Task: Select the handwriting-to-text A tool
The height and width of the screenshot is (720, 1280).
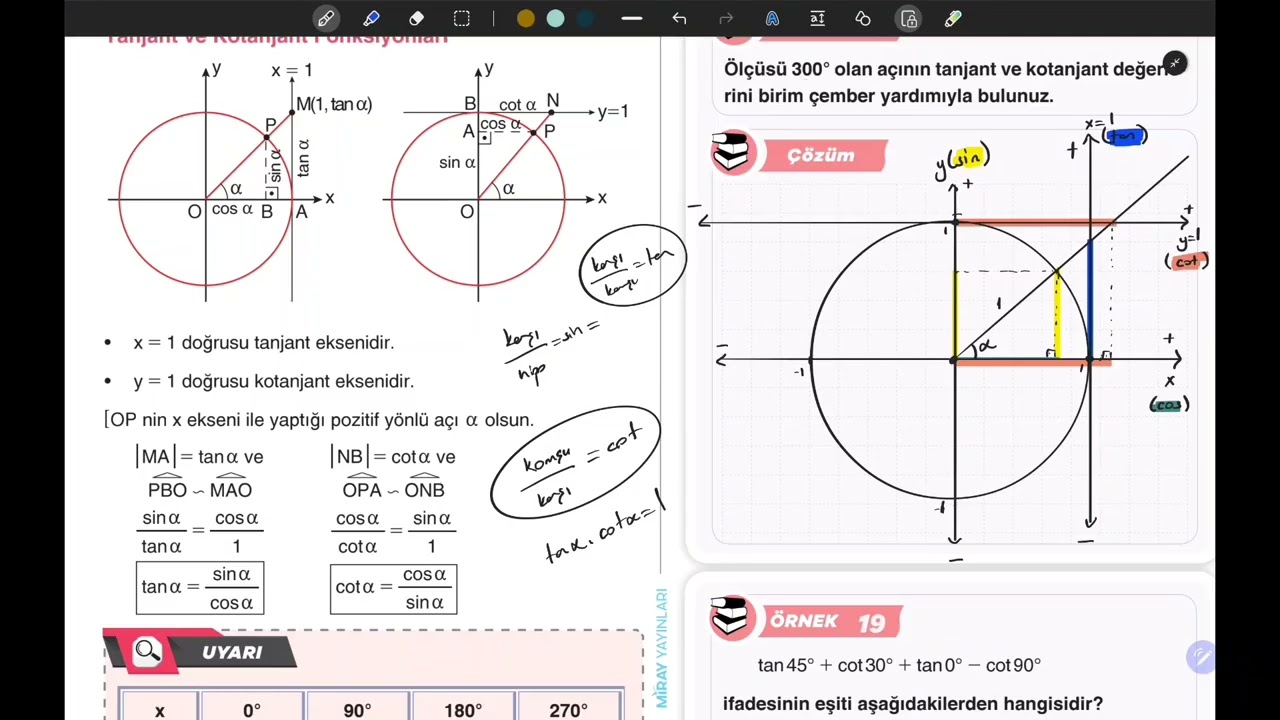Action: click(x=772, y=18)
